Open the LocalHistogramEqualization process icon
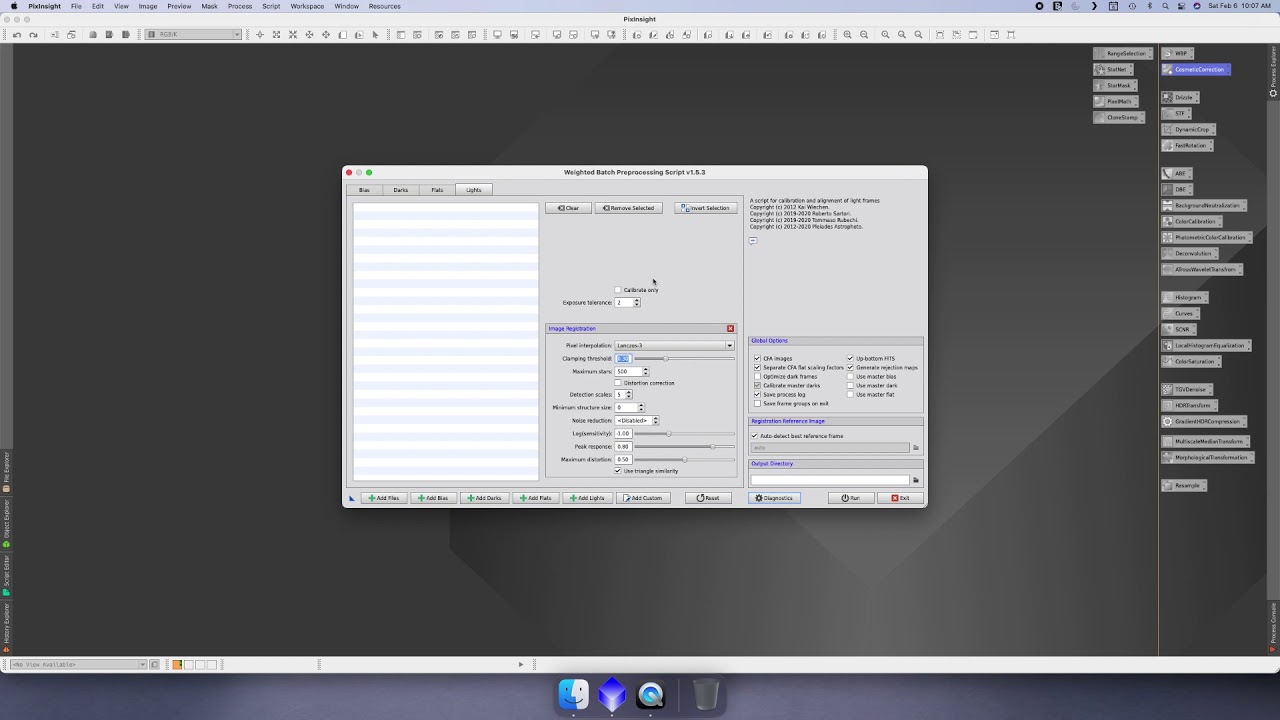The image size is (1280, 720). click(1206, 345)
